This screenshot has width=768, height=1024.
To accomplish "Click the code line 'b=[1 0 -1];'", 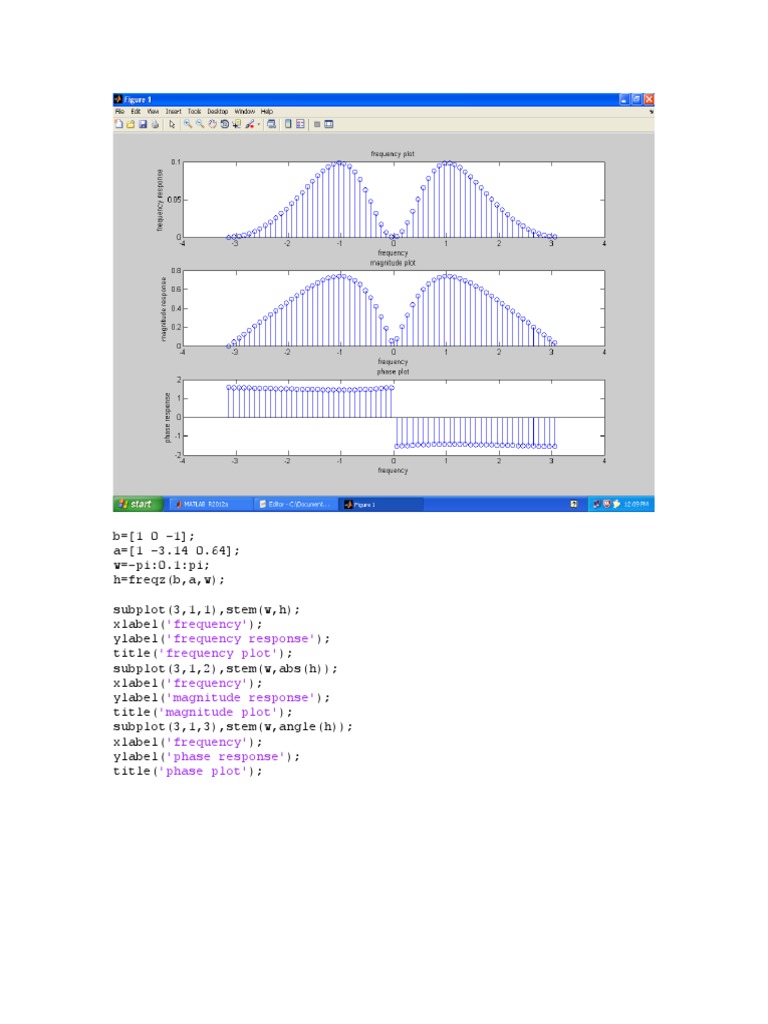I will [x=153, y=536].
